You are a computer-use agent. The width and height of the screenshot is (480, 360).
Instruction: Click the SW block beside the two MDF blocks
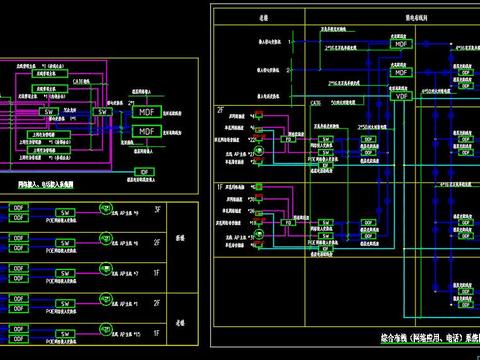[103, 112]
